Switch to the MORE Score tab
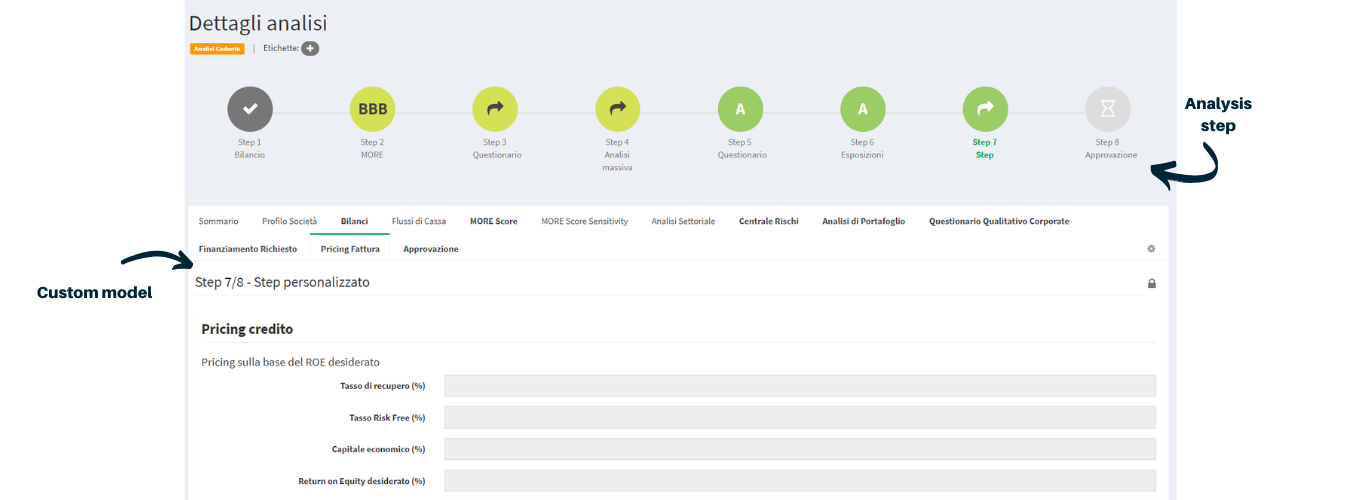The image size is (1362, 500). tap(494, 221)
